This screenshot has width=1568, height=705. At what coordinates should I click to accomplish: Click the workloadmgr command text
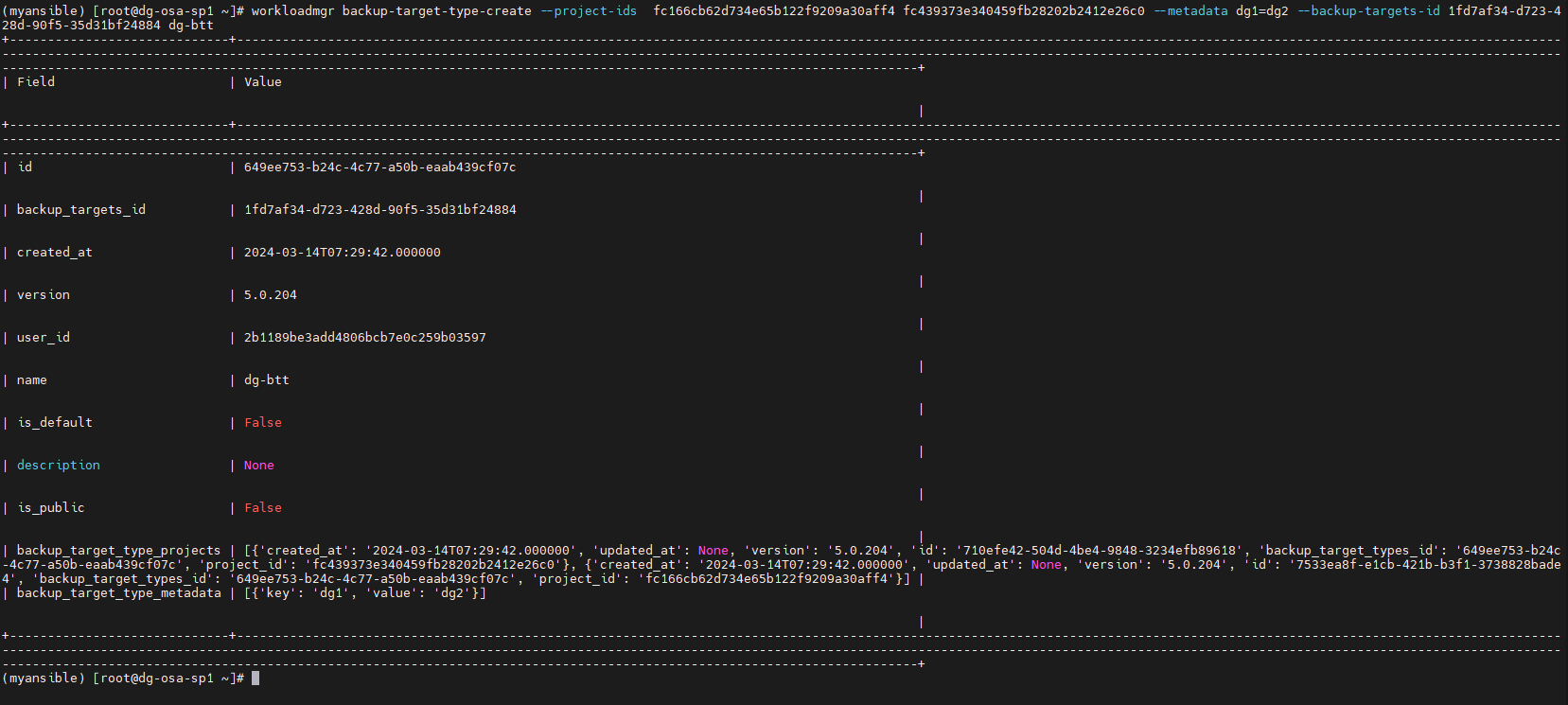tap(292, 11)
